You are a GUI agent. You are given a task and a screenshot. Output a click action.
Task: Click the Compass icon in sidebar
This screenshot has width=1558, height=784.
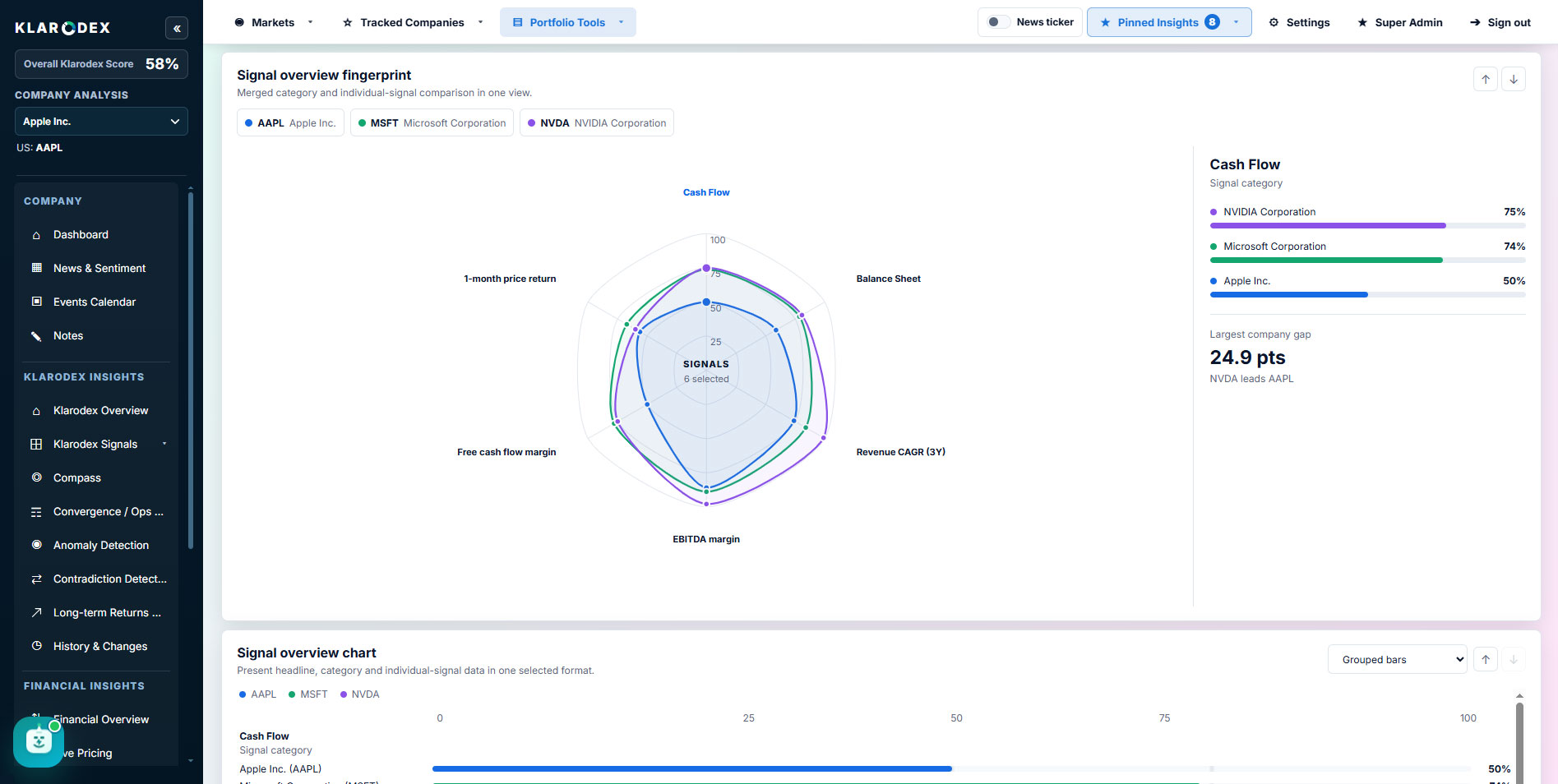pos(36,477)
